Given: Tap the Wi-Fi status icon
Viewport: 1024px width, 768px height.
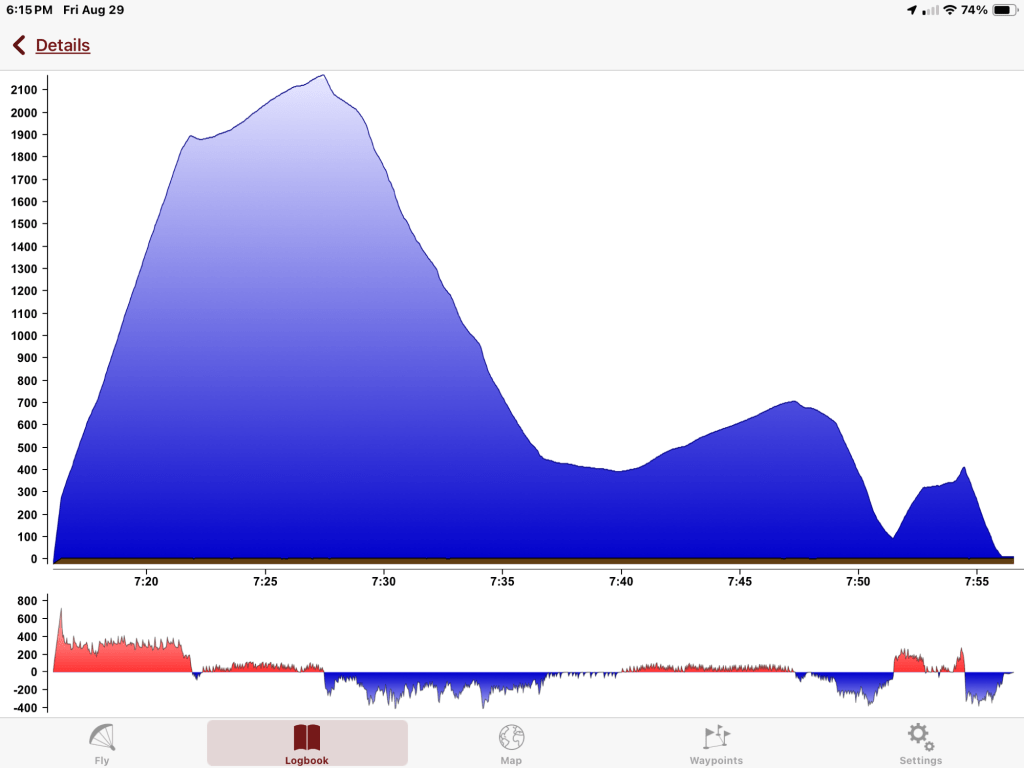Looking at the screenshot, I should pos(948,10).
